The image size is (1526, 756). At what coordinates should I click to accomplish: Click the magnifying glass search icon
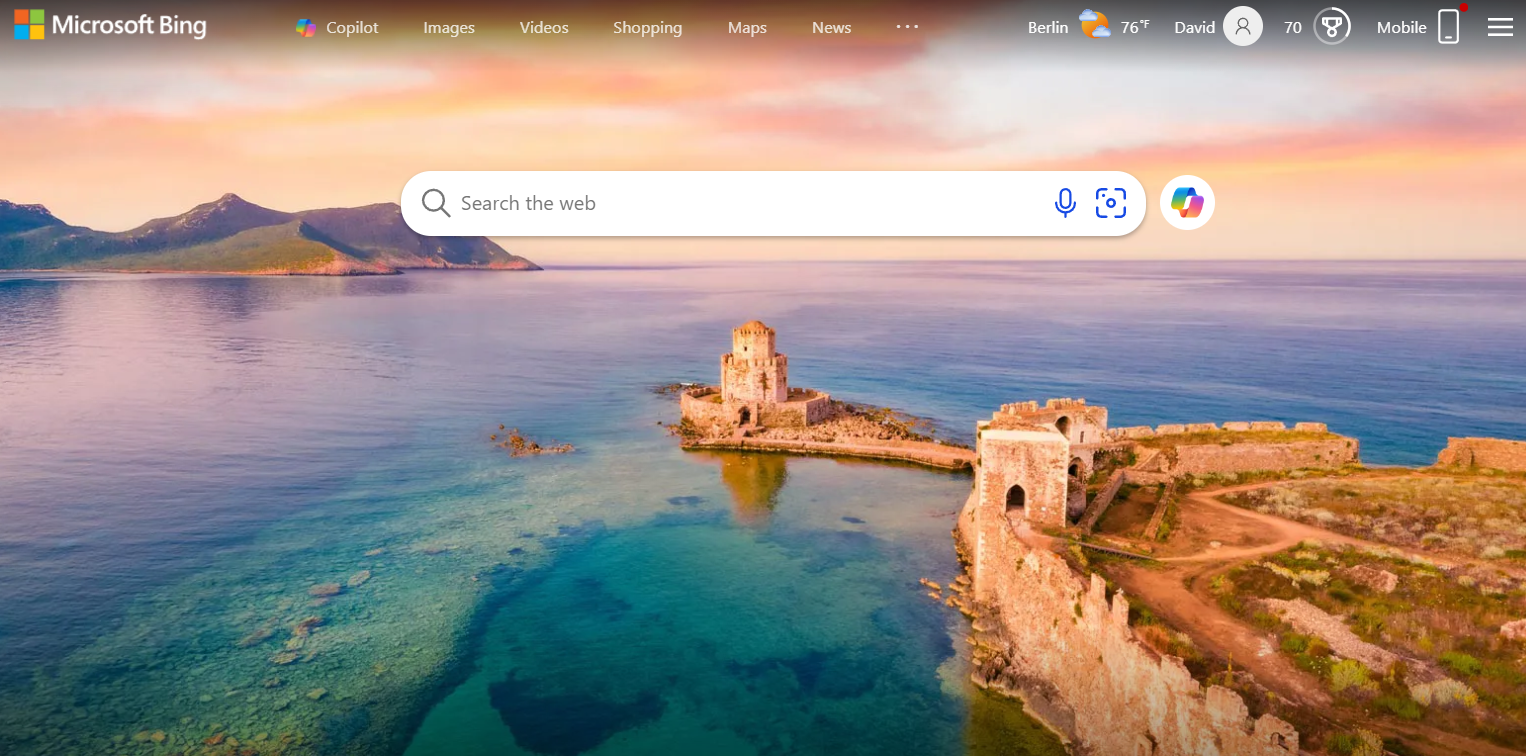point(435,203)
